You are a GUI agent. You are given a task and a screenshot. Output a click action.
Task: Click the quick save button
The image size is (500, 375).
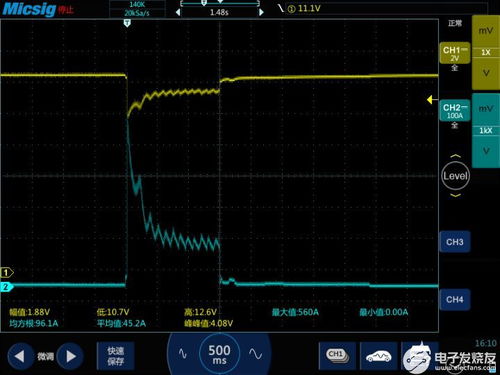pyautogui.click(x=116, y=356)
